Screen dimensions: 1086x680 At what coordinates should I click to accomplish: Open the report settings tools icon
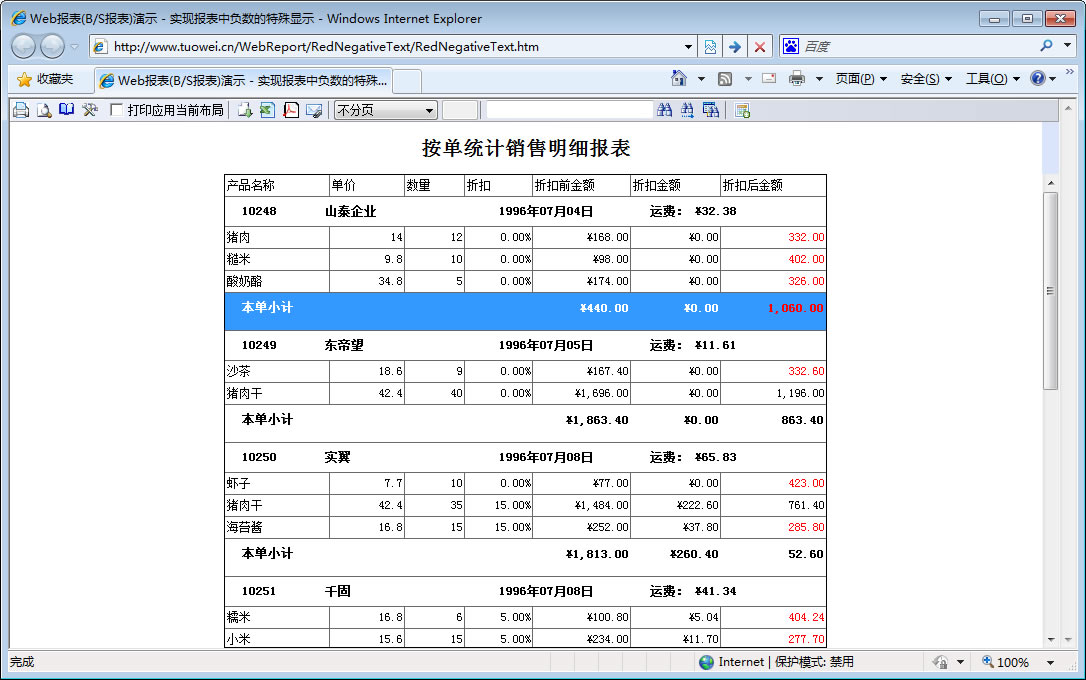point(90,110)
